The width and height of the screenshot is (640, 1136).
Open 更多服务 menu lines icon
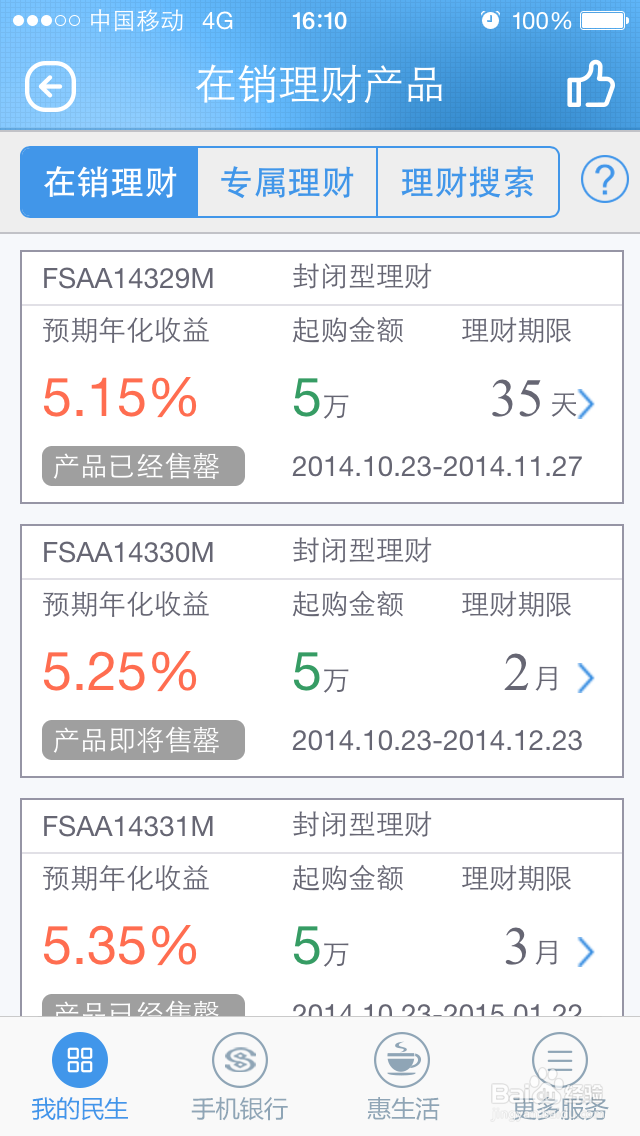tap(560, 1061)
